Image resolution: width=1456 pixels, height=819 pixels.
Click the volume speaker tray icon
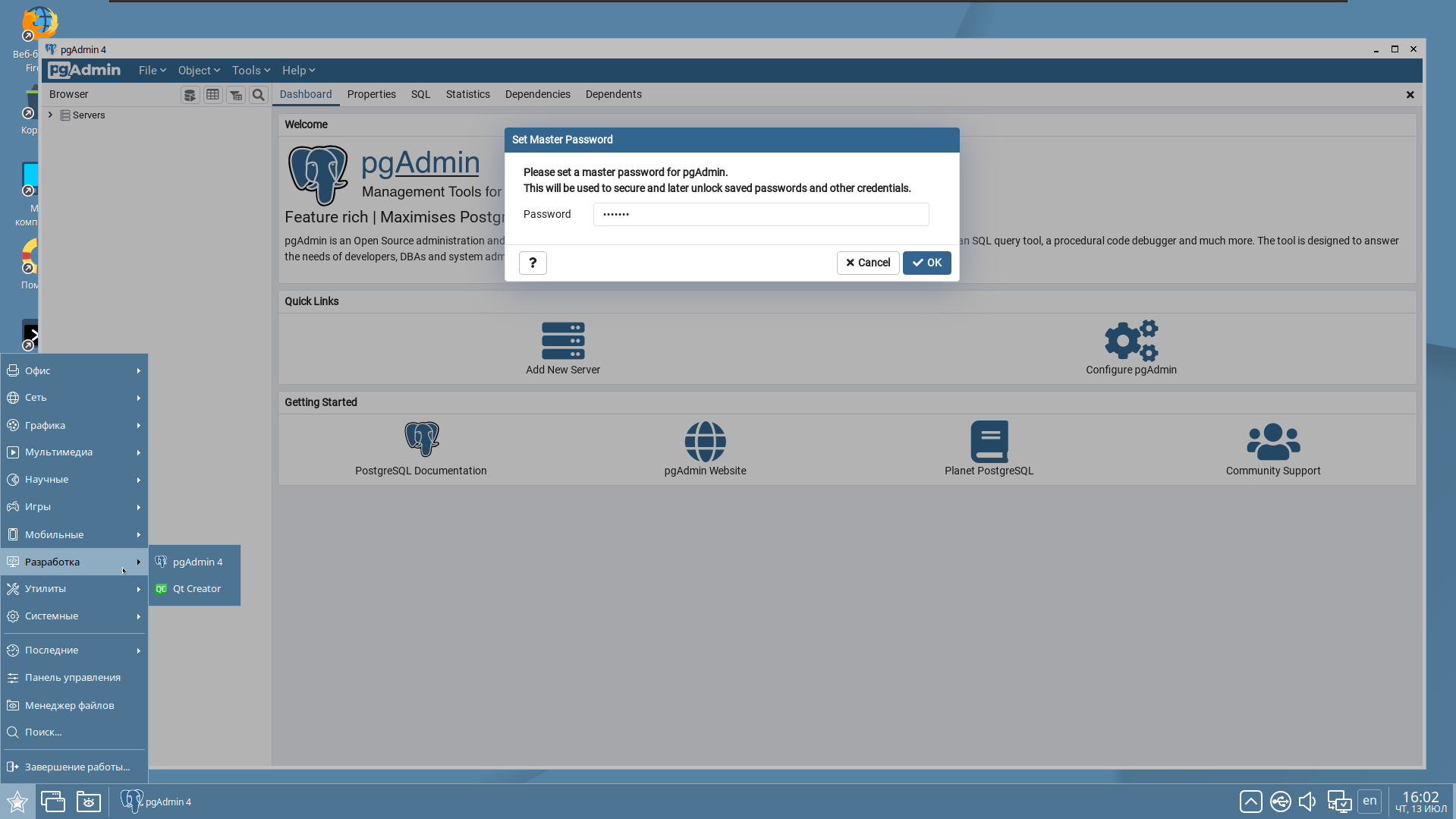1307,802
